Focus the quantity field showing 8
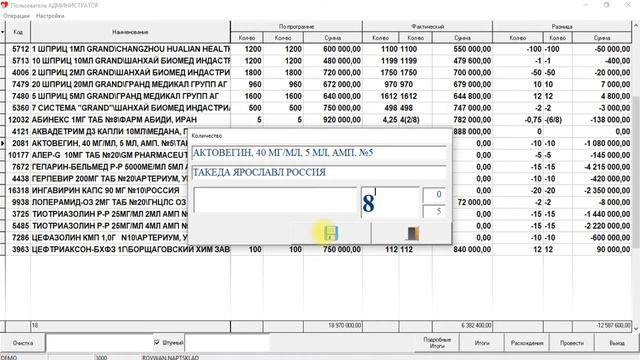The image size is (640, 360). [390, 202]
